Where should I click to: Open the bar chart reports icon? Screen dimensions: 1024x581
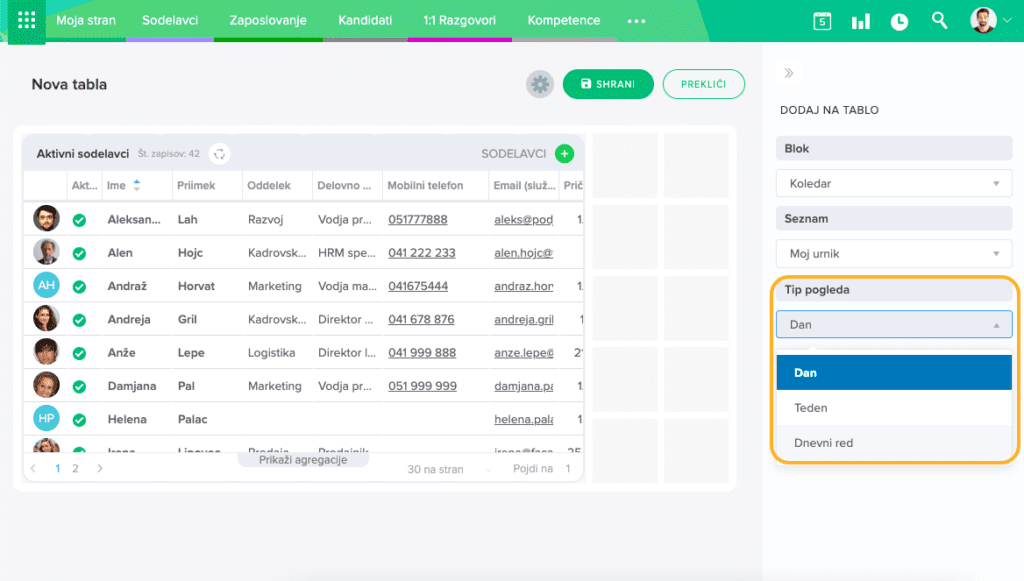point(860,21)
